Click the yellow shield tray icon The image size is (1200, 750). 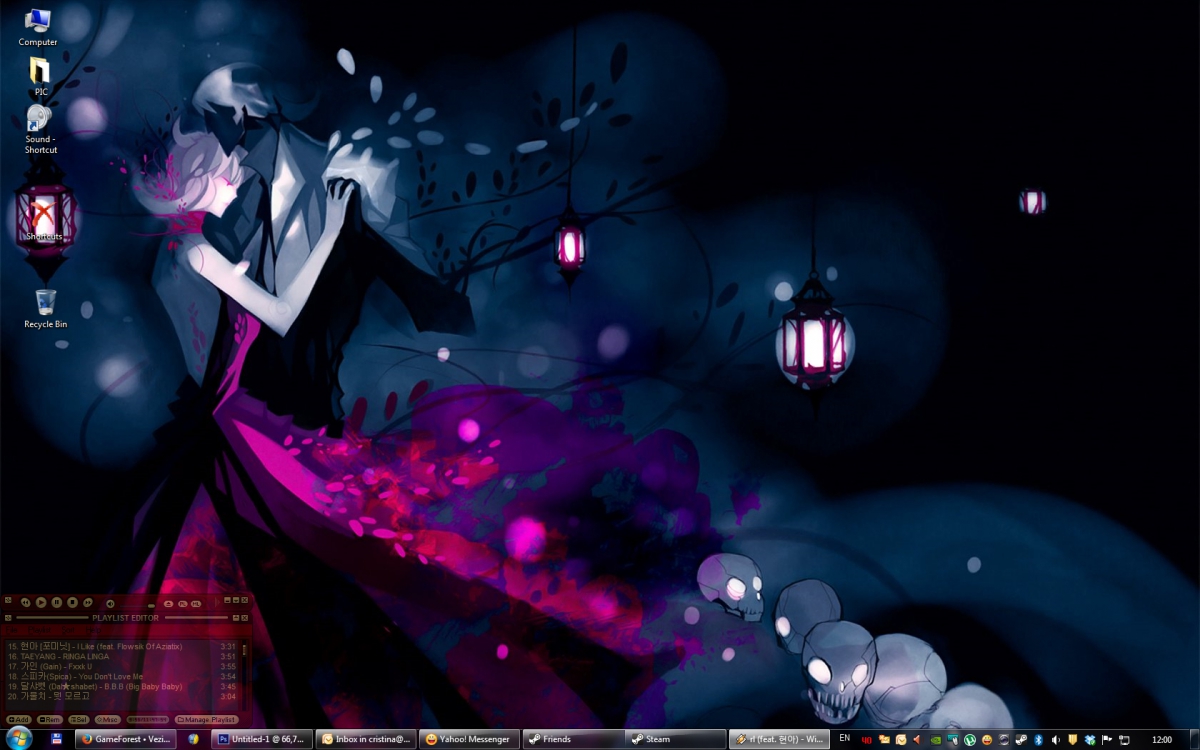click(1073, 740)
